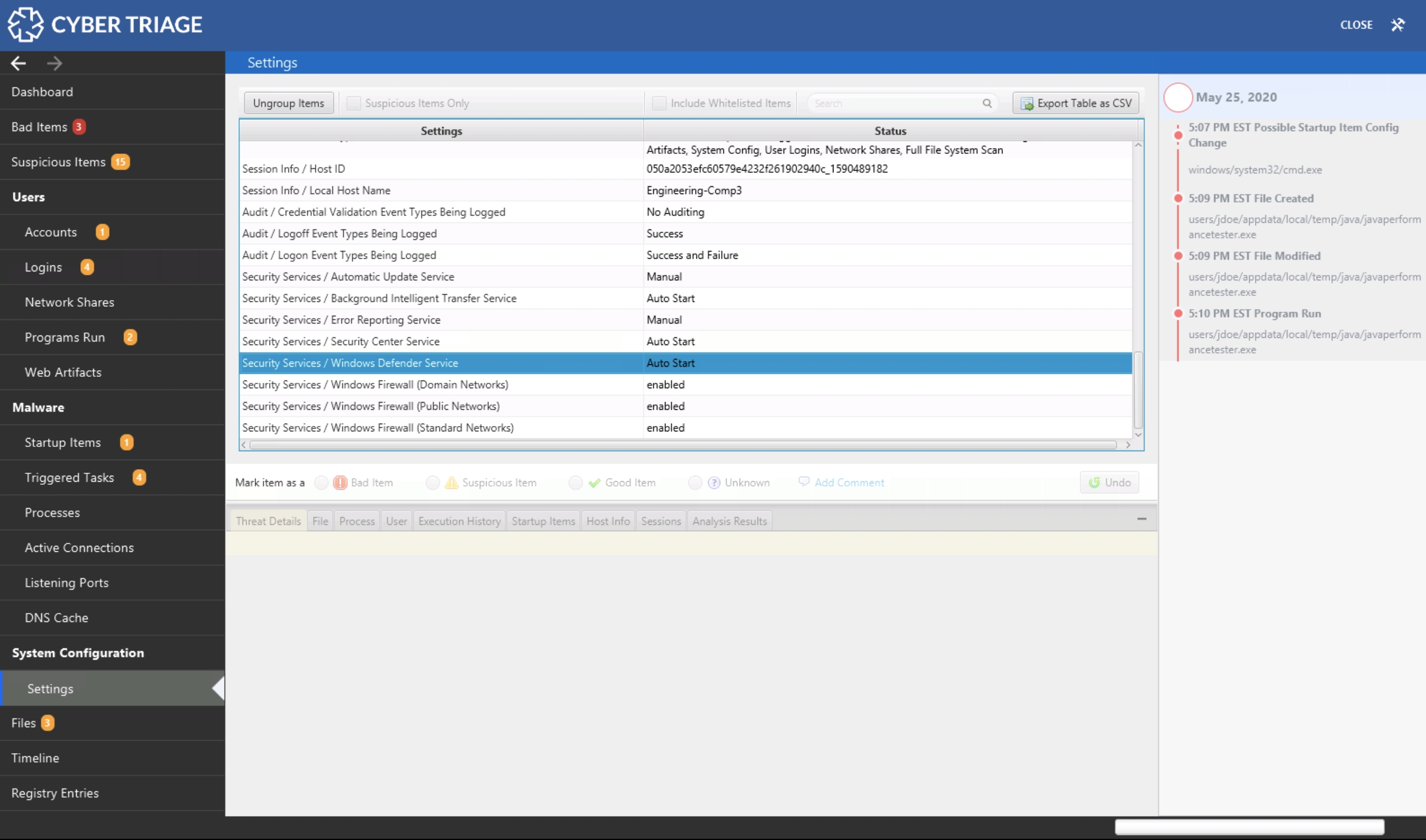The image size is (1426, 840).
Task: Click the CLOSE button
Action: tap(1356, 25)
